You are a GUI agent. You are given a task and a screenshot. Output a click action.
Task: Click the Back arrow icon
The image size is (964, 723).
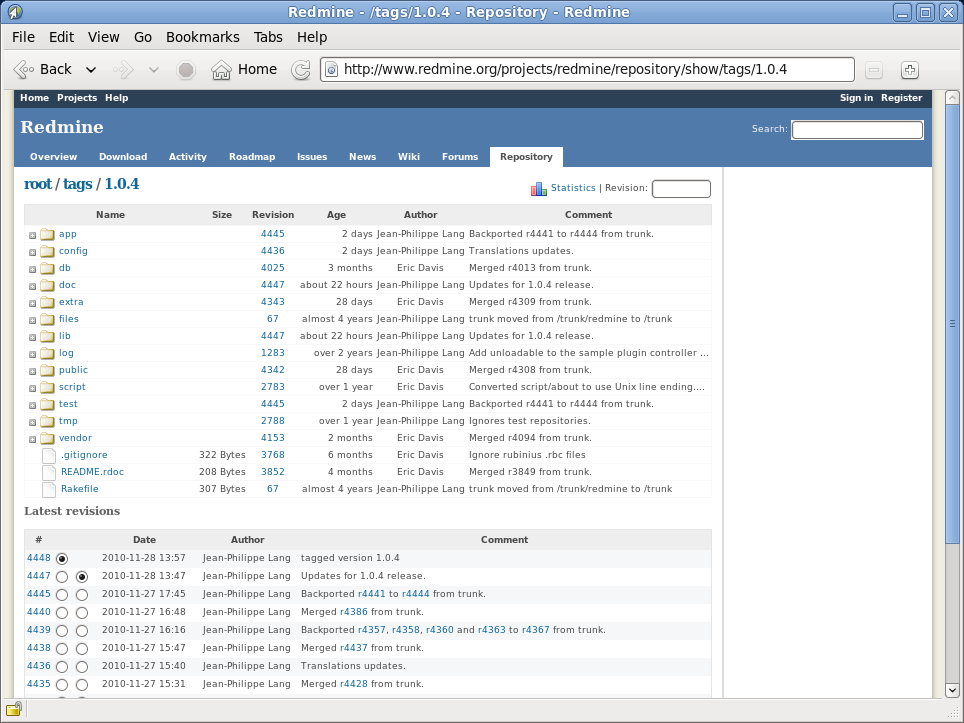pos(23,69)
